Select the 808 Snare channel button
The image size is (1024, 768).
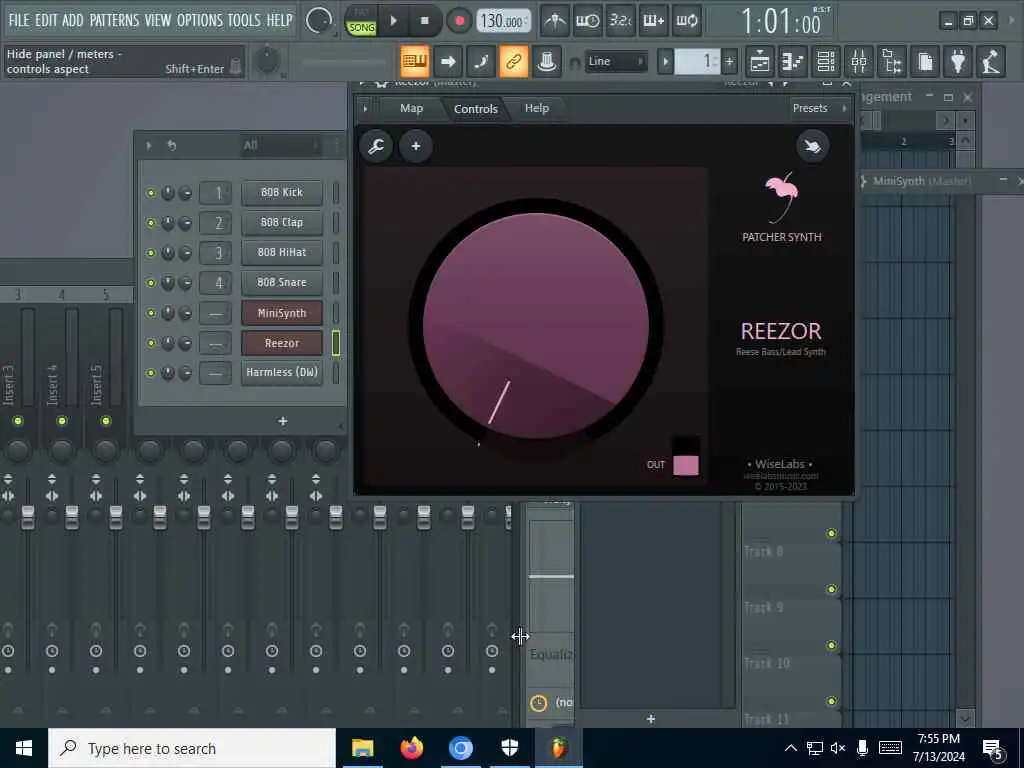point(282,283)
